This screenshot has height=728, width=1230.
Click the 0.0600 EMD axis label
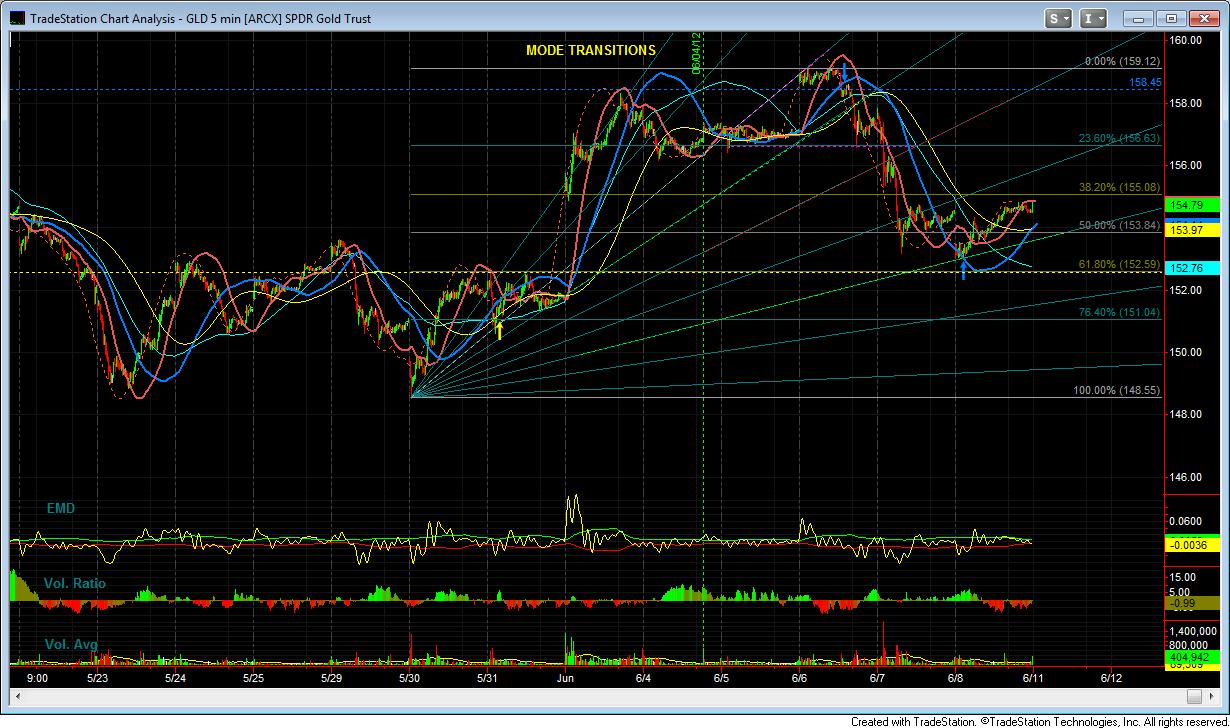click(1186, 522)
